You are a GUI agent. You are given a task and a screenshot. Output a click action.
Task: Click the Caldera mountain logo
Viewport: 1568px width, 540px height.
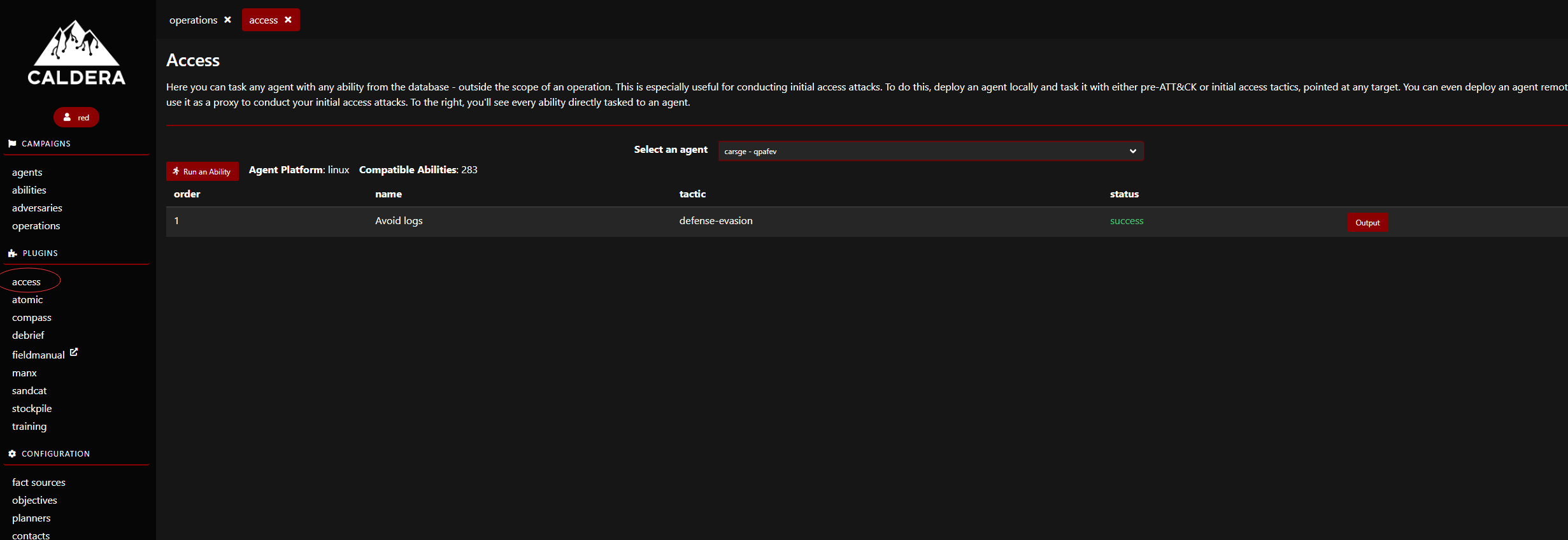[76, 52]
